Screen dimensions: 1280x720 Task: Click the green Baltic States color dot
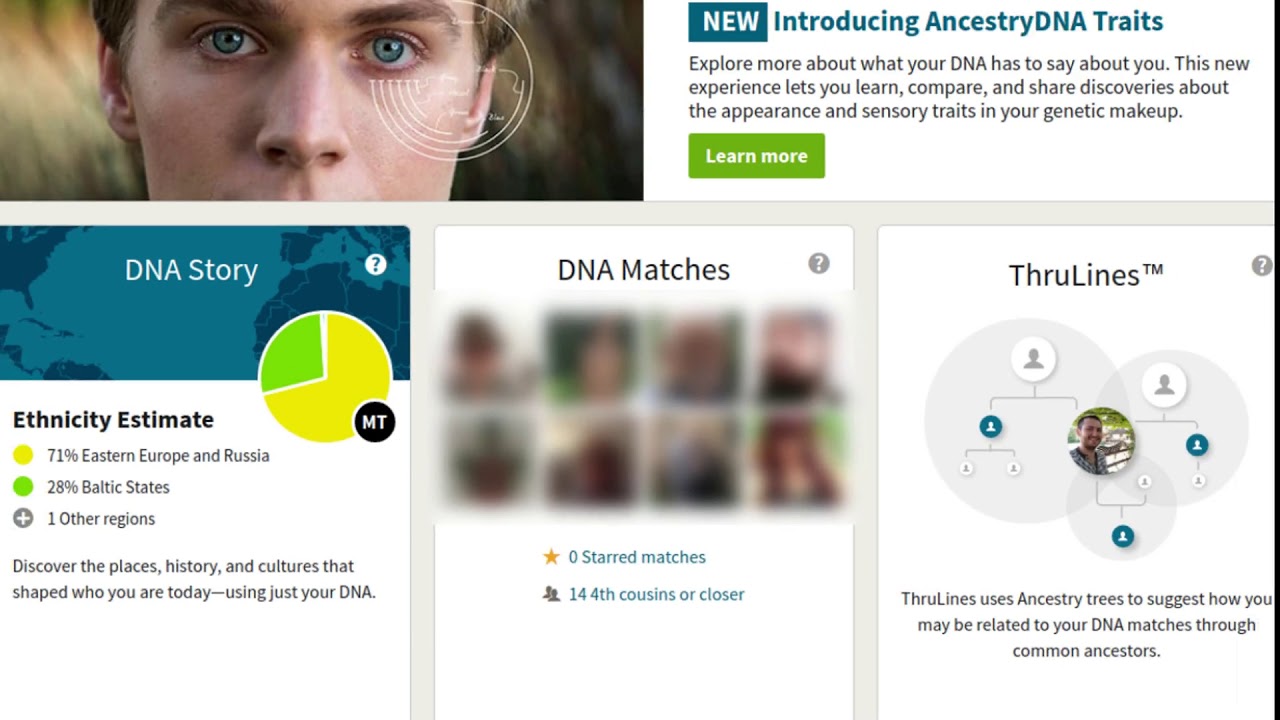23,487
